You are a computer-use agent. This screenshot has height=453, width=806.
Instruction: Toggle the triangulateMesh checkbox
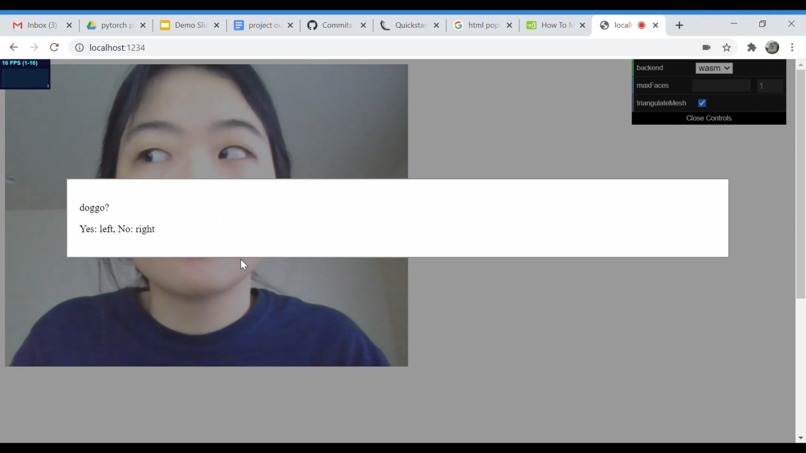(702, 103)
